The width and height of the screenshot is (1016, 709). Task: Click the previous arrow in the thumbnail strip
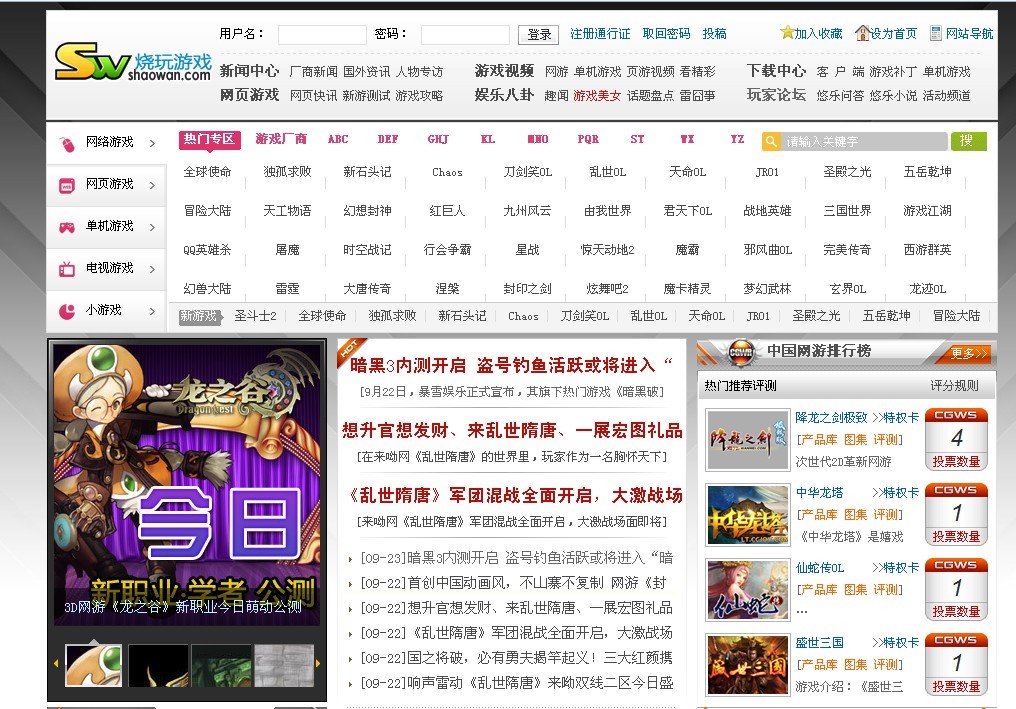point(56,664)
